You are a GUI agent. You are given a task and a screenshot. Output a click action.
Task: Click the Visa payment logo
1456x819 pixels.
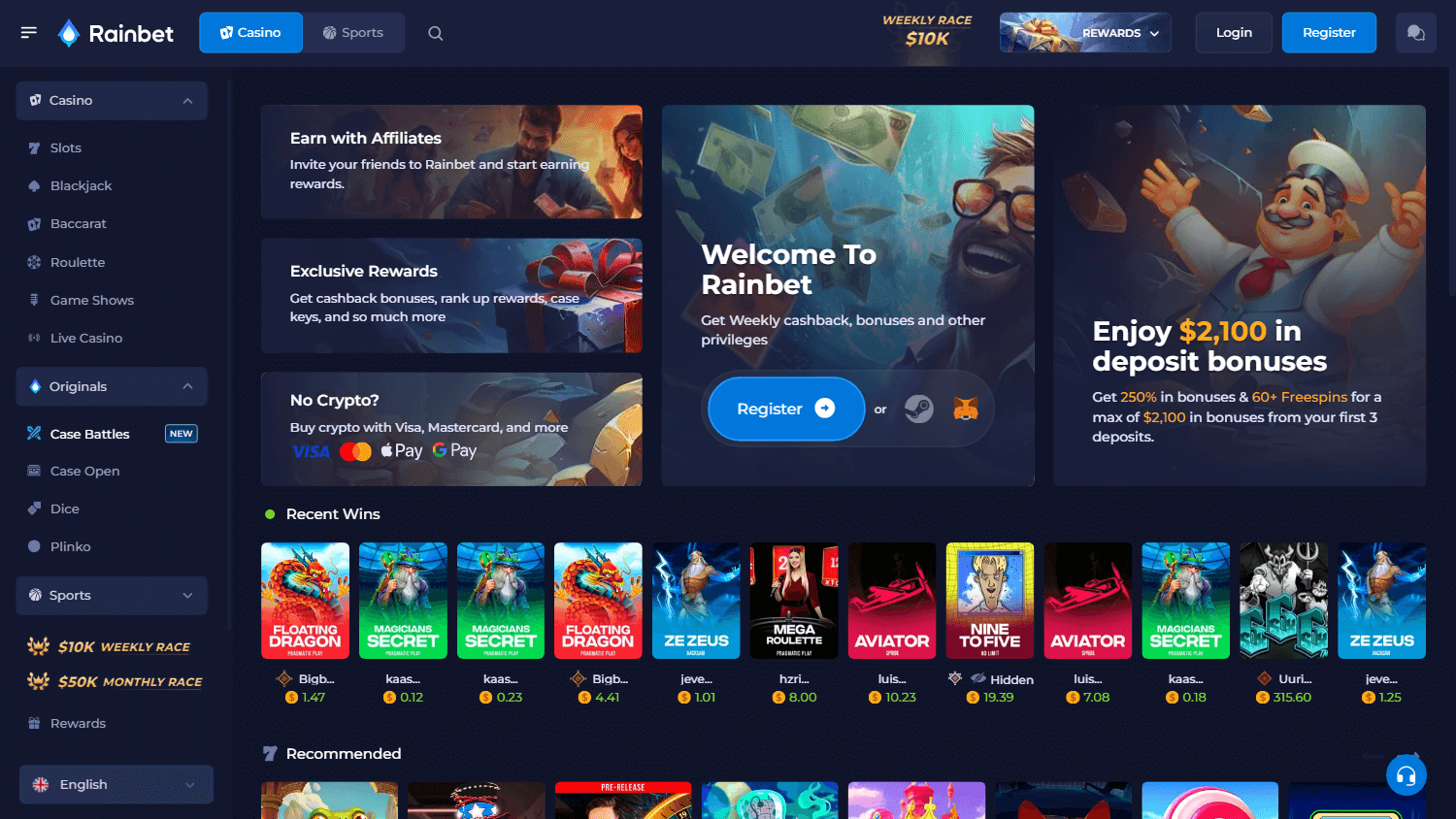point(312,451)
